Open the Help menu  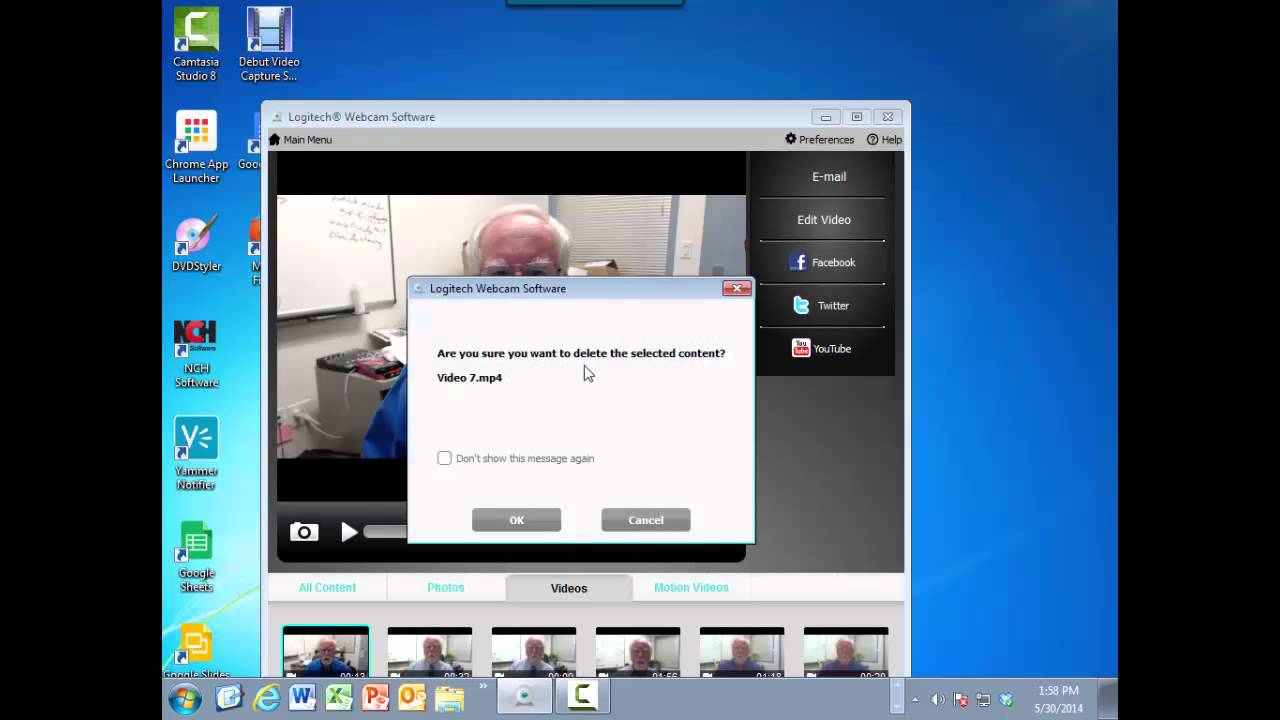click(884, 140)
